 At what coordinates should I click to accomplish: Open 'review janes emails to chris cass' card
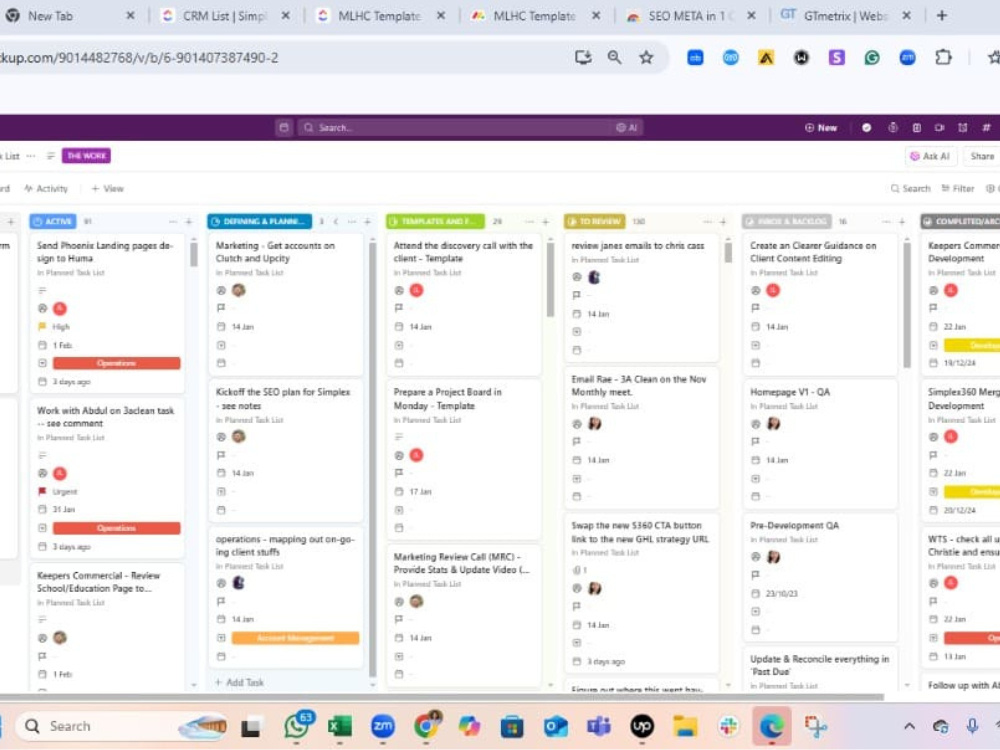pos(642,298)
